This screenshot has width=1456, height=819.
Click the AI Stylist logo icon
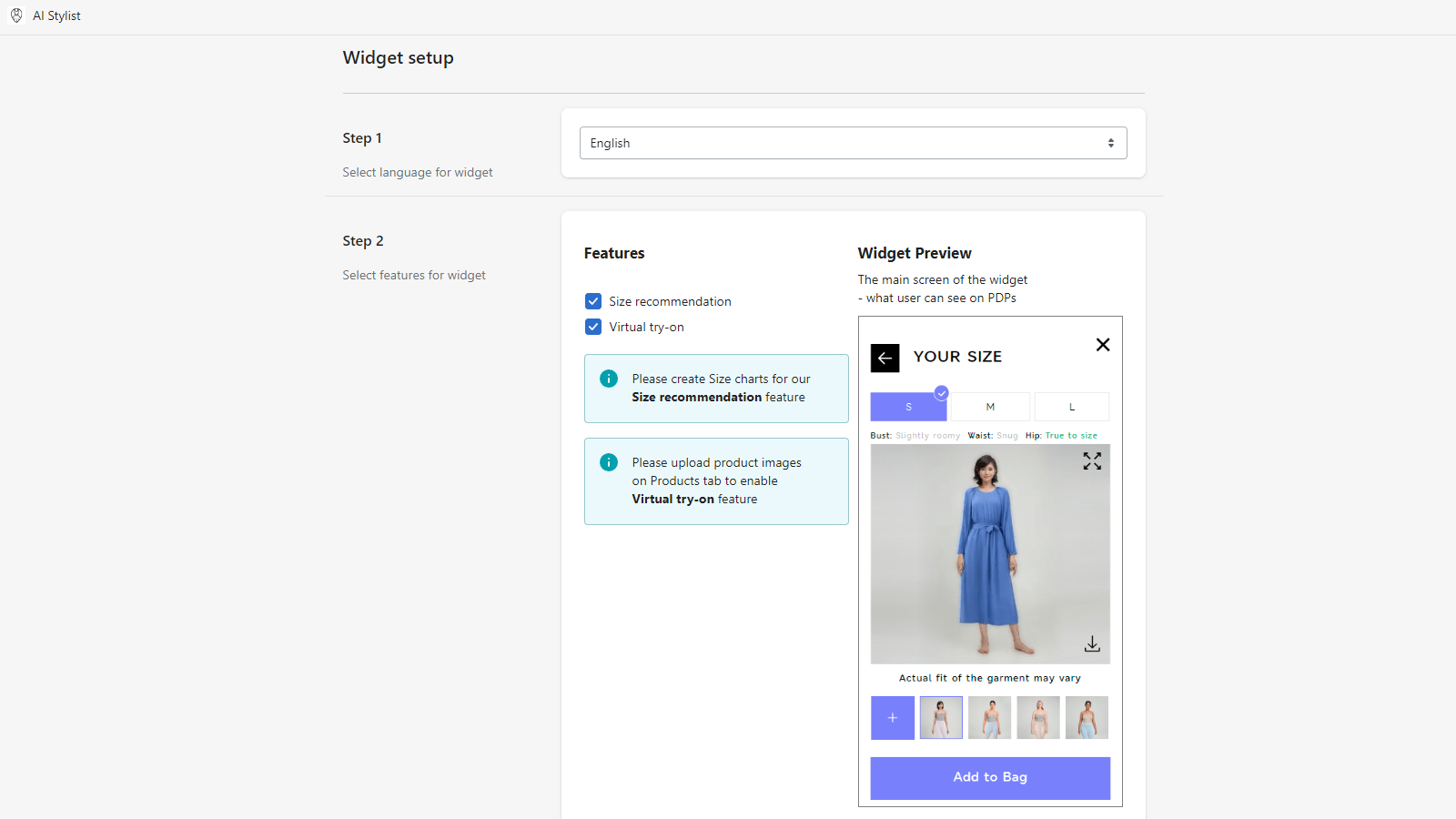(15, 15)
